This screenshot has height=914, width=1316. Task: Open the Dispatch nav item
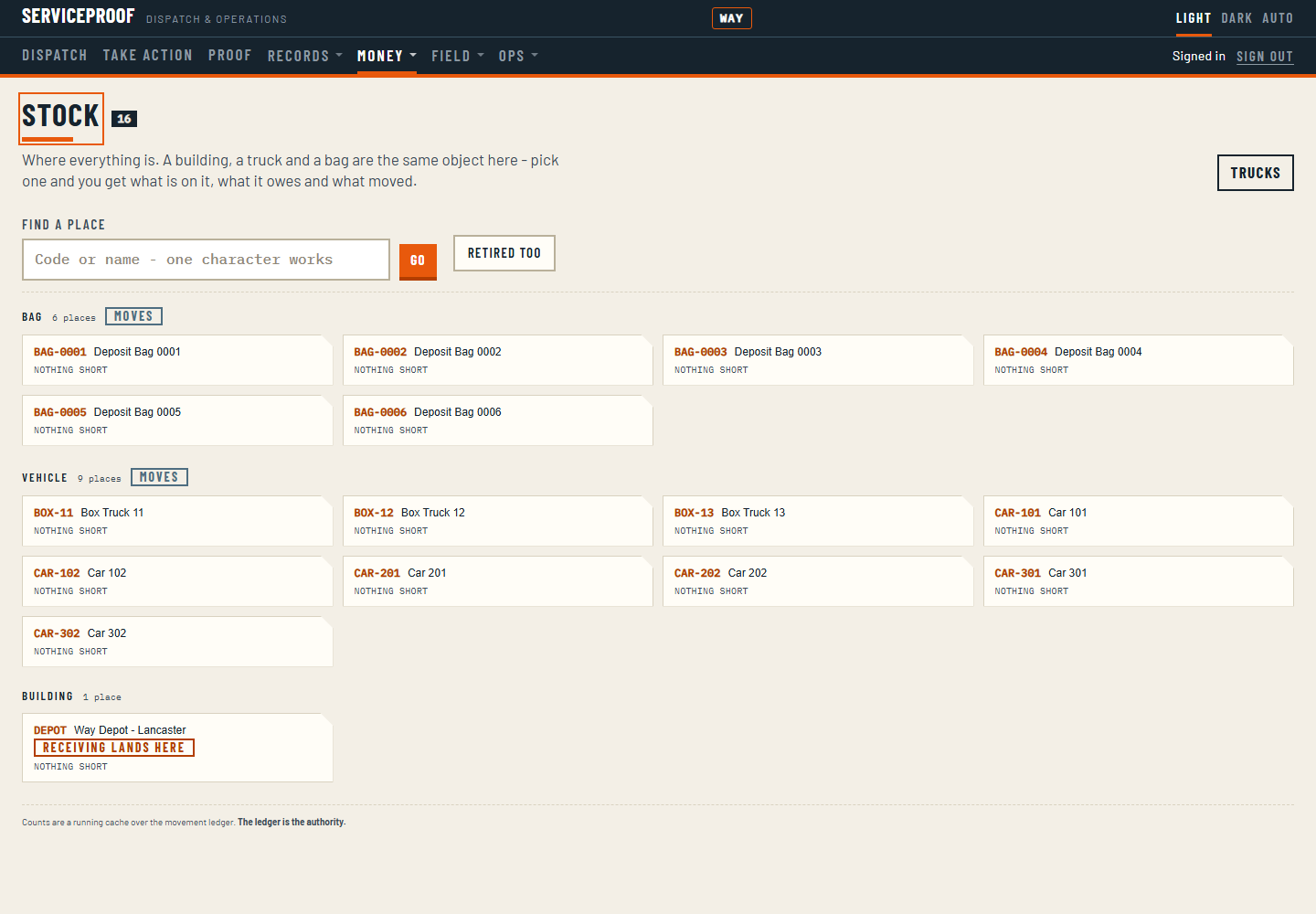55,56
